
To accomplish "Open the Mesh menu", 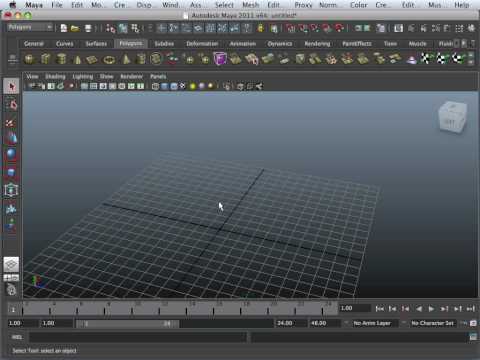I will click(250, 5).
